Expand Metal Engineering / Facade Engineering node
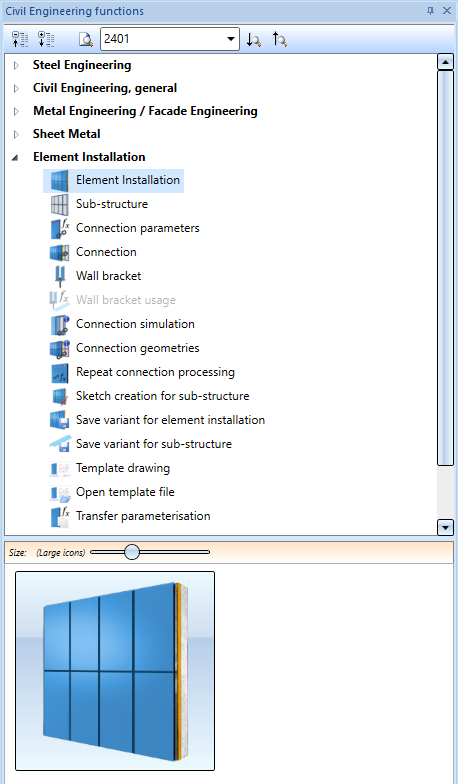This screenshot has width=458, height=784. pos(16,111)
